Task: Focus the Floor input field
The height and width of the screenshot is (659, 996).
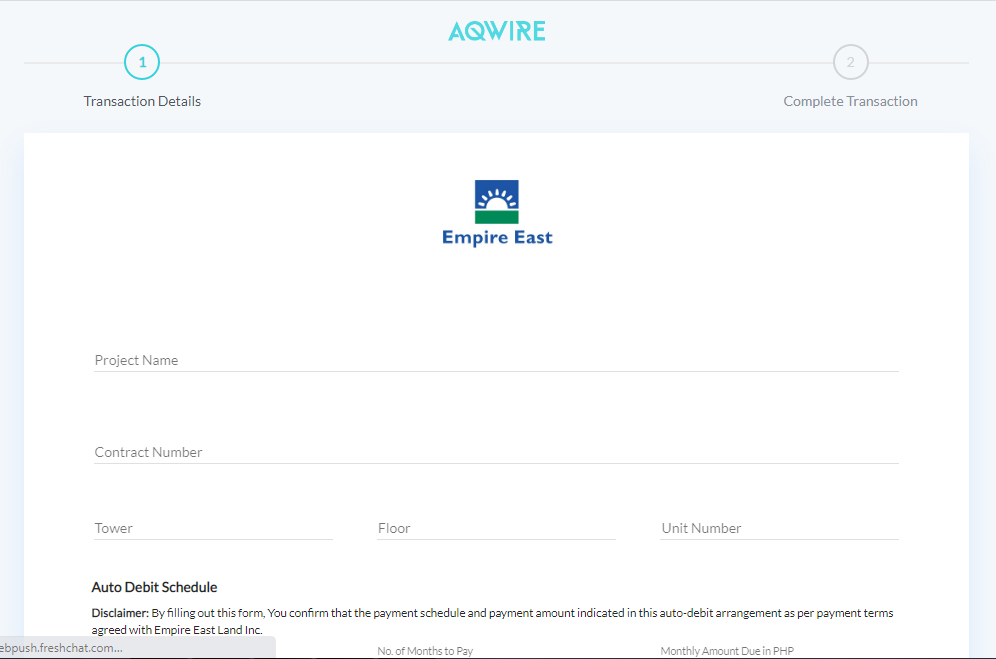Action: [496, 529]
